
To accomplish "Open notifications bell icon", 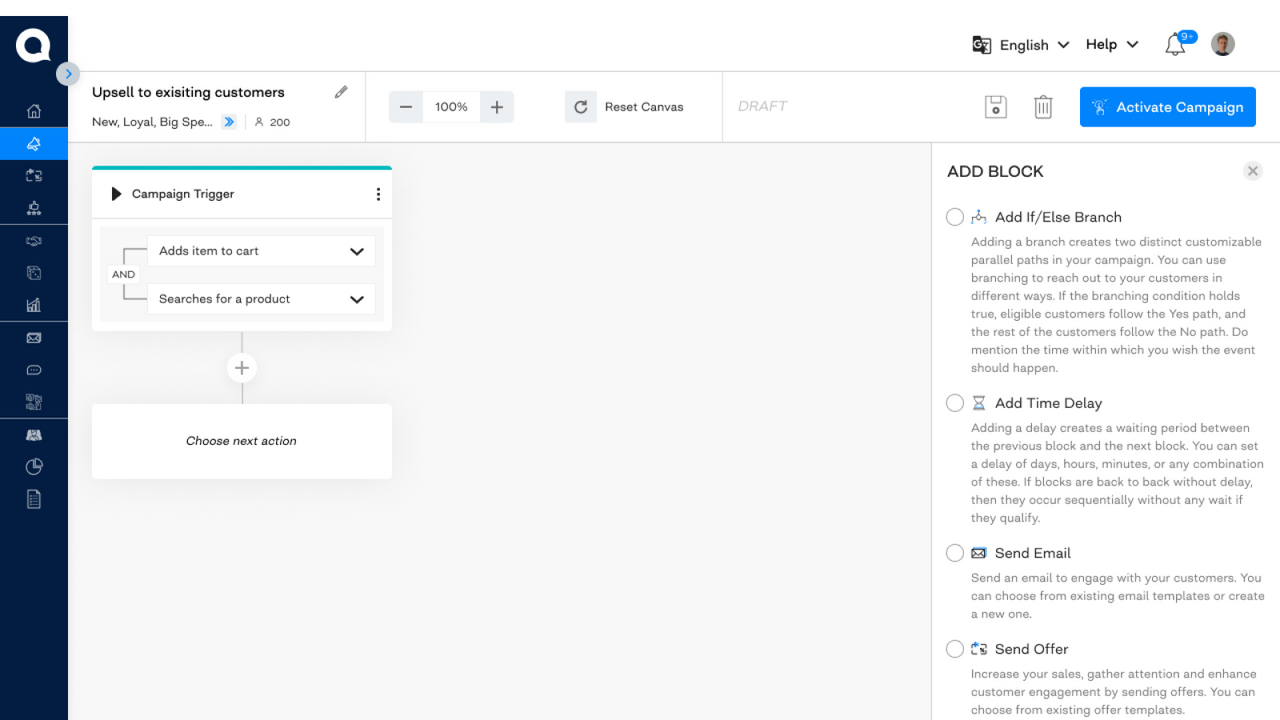I will 1176,45.
